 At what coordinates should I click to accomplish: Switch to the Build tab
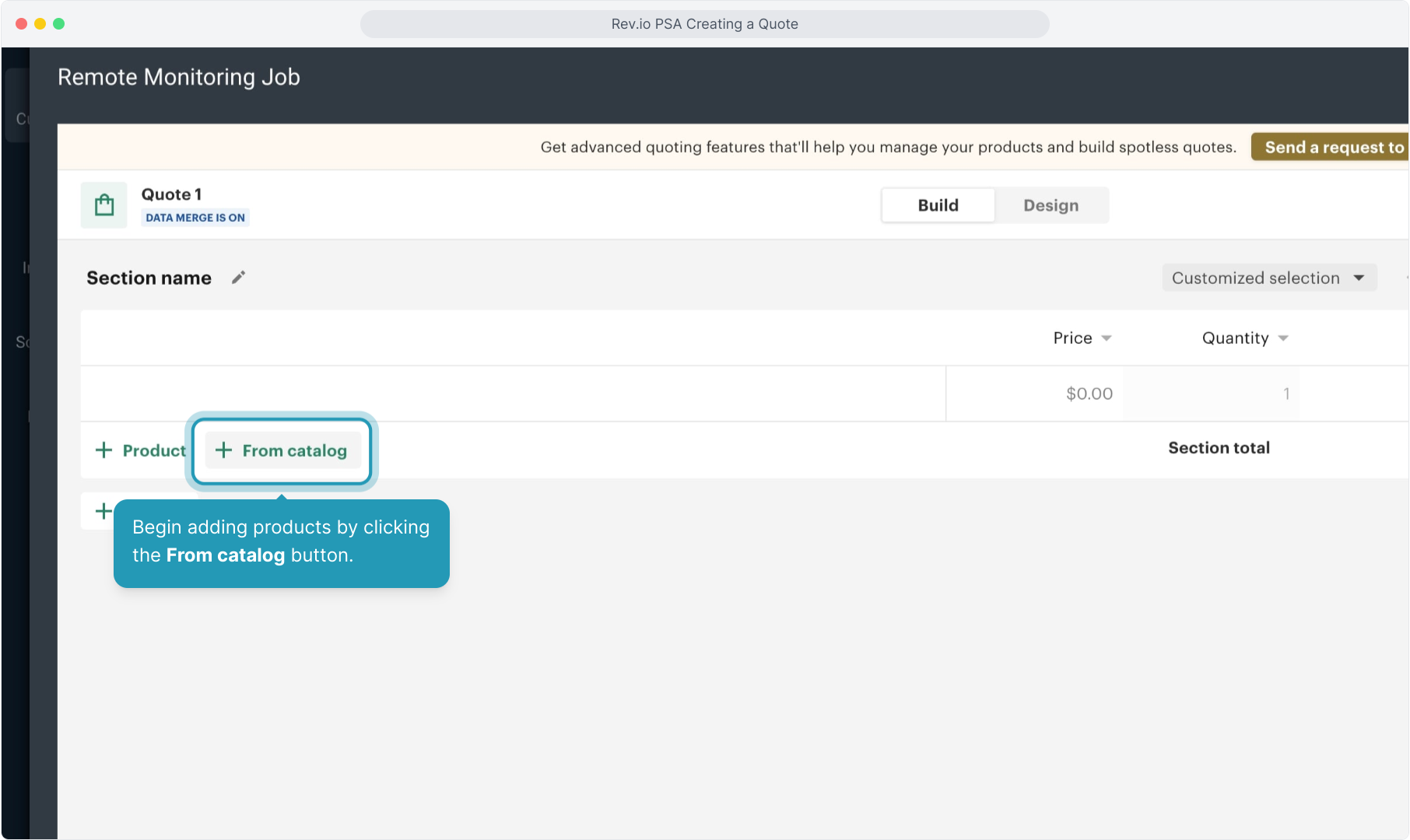pyautogui.click(x=938, y=205)
